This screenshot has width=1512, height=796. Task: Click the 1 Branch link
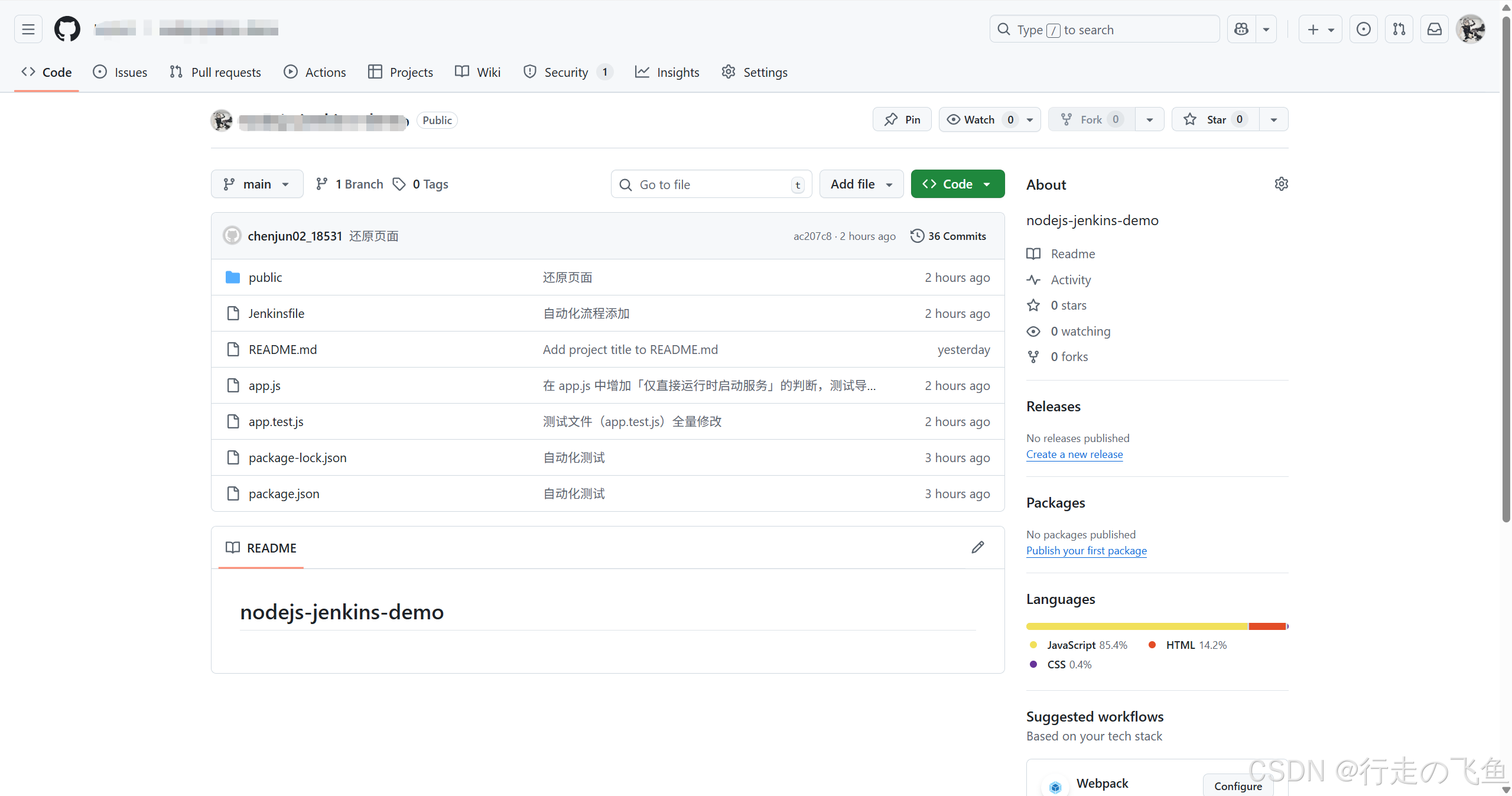pyautogui.click(x=349, y=184)
